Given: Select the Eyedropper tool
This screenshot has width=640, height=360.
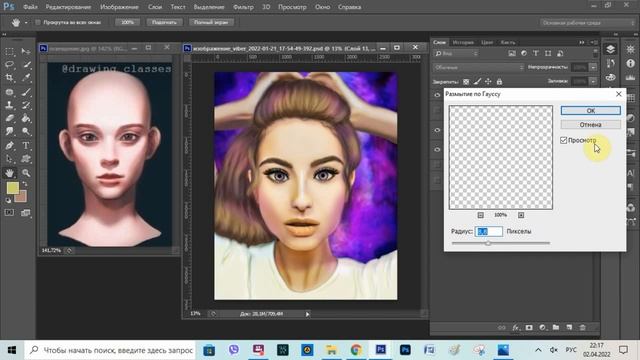Looking at the screenshot, I should (x=26, y=78).
